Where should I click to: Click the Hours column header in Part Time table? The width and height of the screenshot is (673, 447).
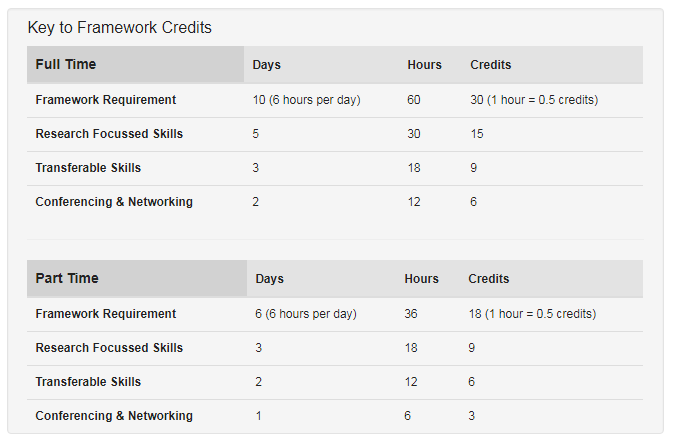click(421, 279)
